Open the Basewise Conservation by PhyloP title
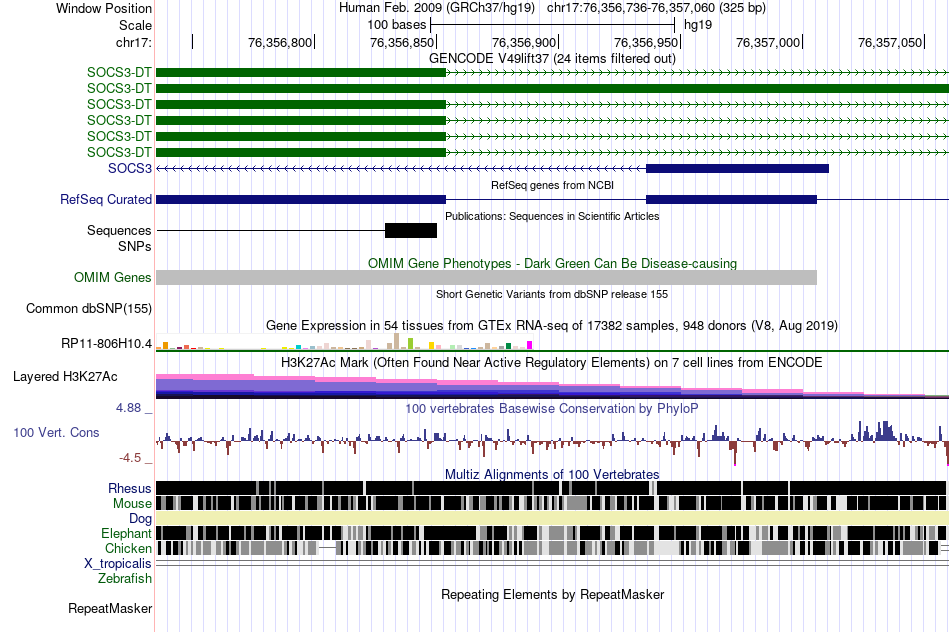The image size is (950, 632). (x=552, y=409)
